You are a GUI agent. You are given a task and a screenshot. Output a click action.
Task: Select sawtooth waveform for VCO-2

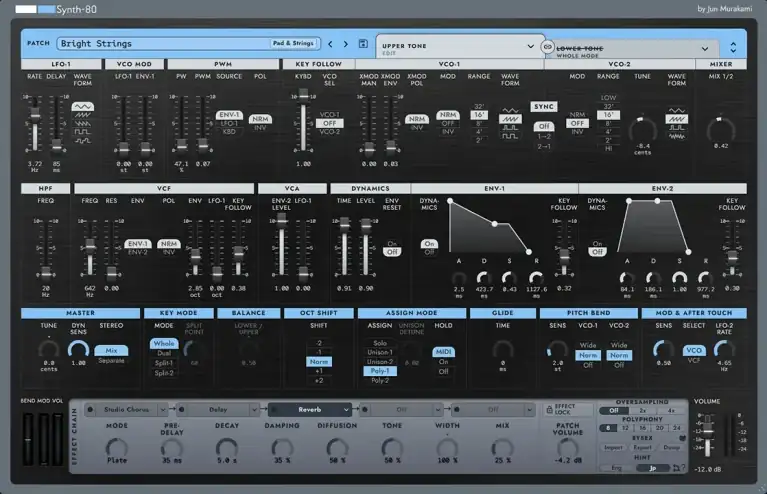point(677,119)
